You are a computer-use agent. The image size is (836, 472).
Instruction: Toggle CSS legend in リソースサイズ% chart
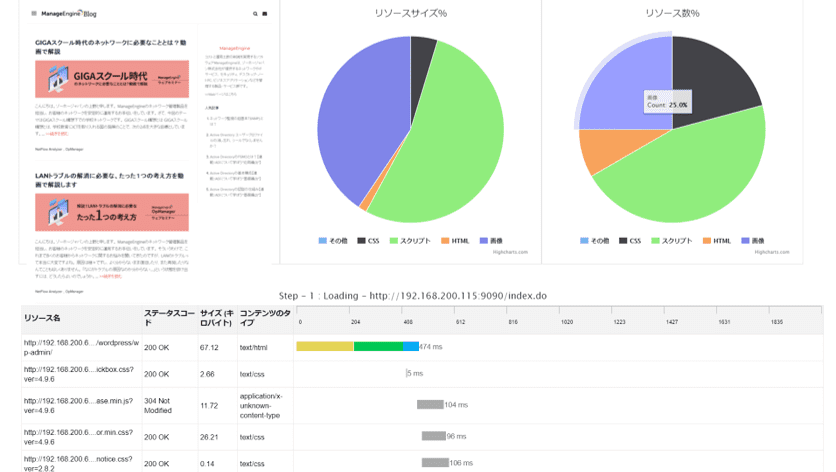tap(366, 241)
